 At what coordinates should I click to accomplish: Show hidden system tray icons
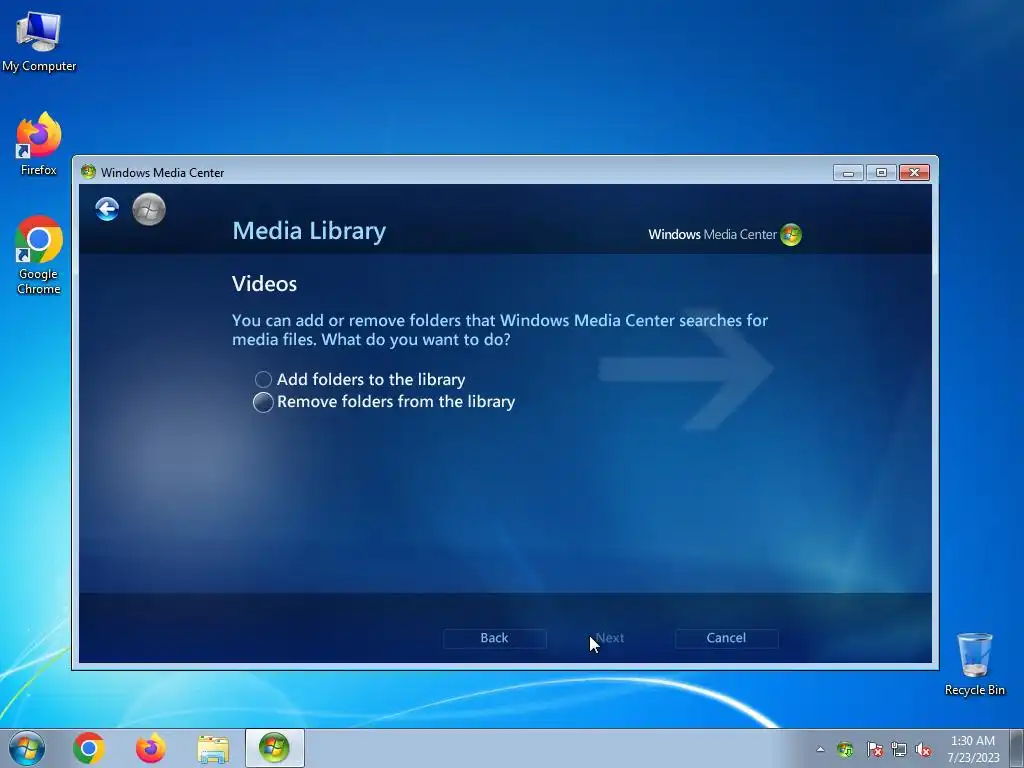[820, 749]
